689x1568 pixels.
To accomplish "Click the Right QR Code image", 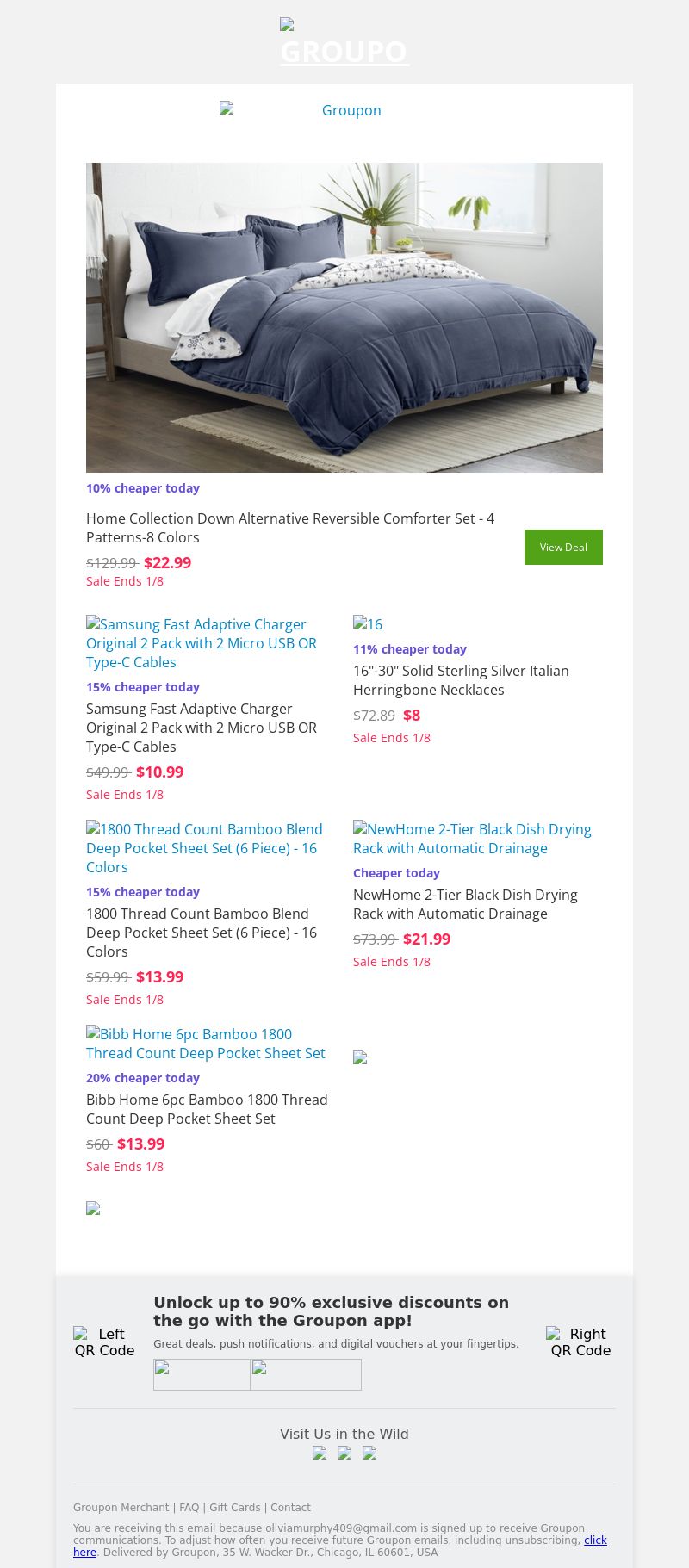I will pyautogui.click(x=580, y=1342).
